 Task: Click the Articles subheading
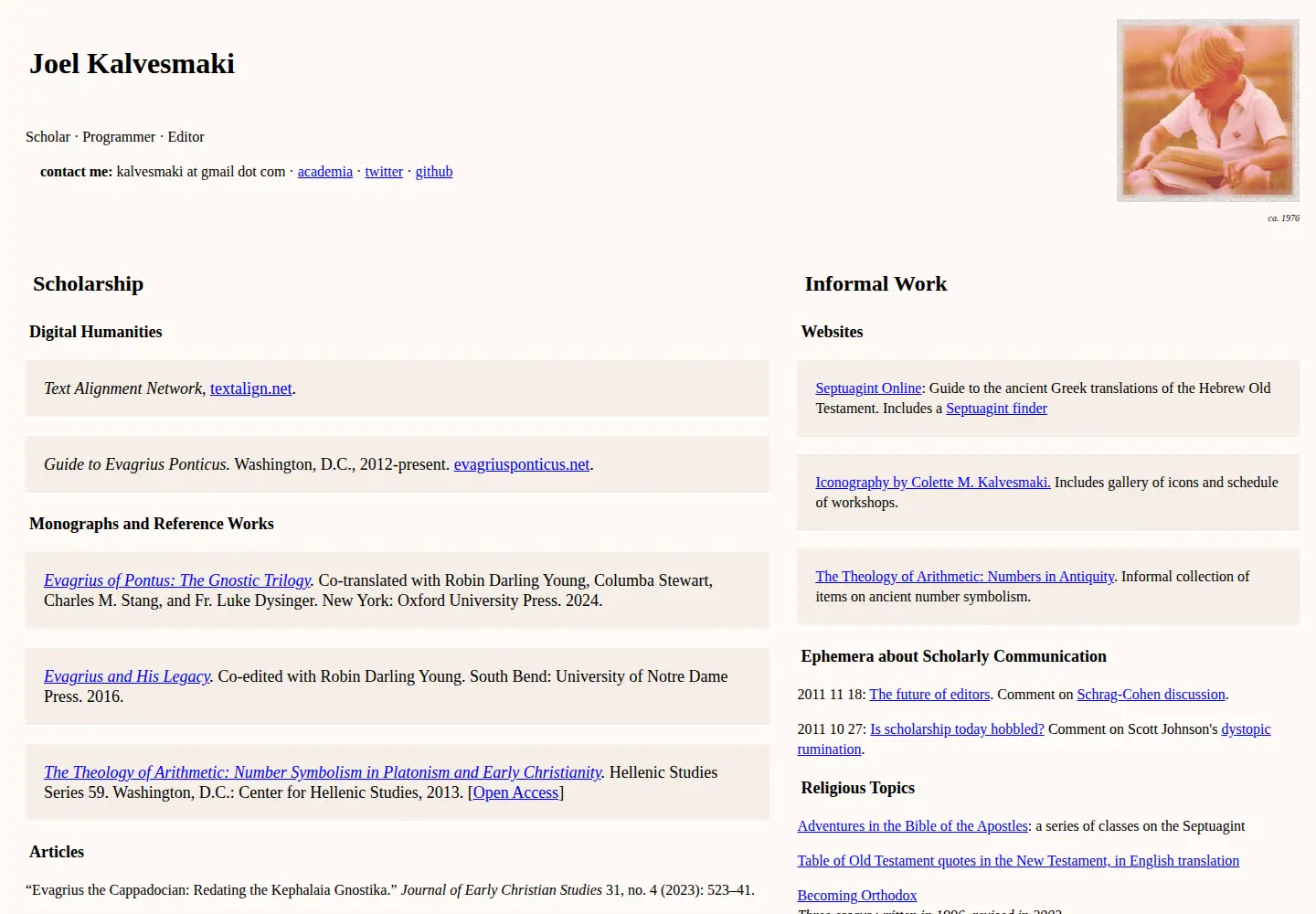pyautogui.click(x=57, y=852)
